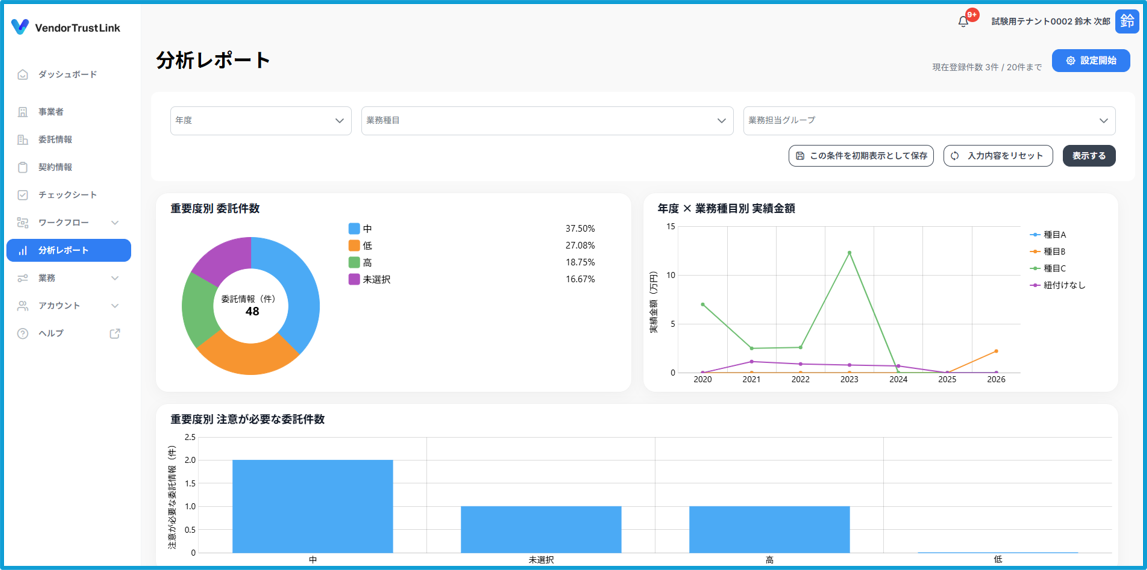Click the ダッシュボード home icon
This screenshot has width=1147, height=570.
tap(23, 75)
